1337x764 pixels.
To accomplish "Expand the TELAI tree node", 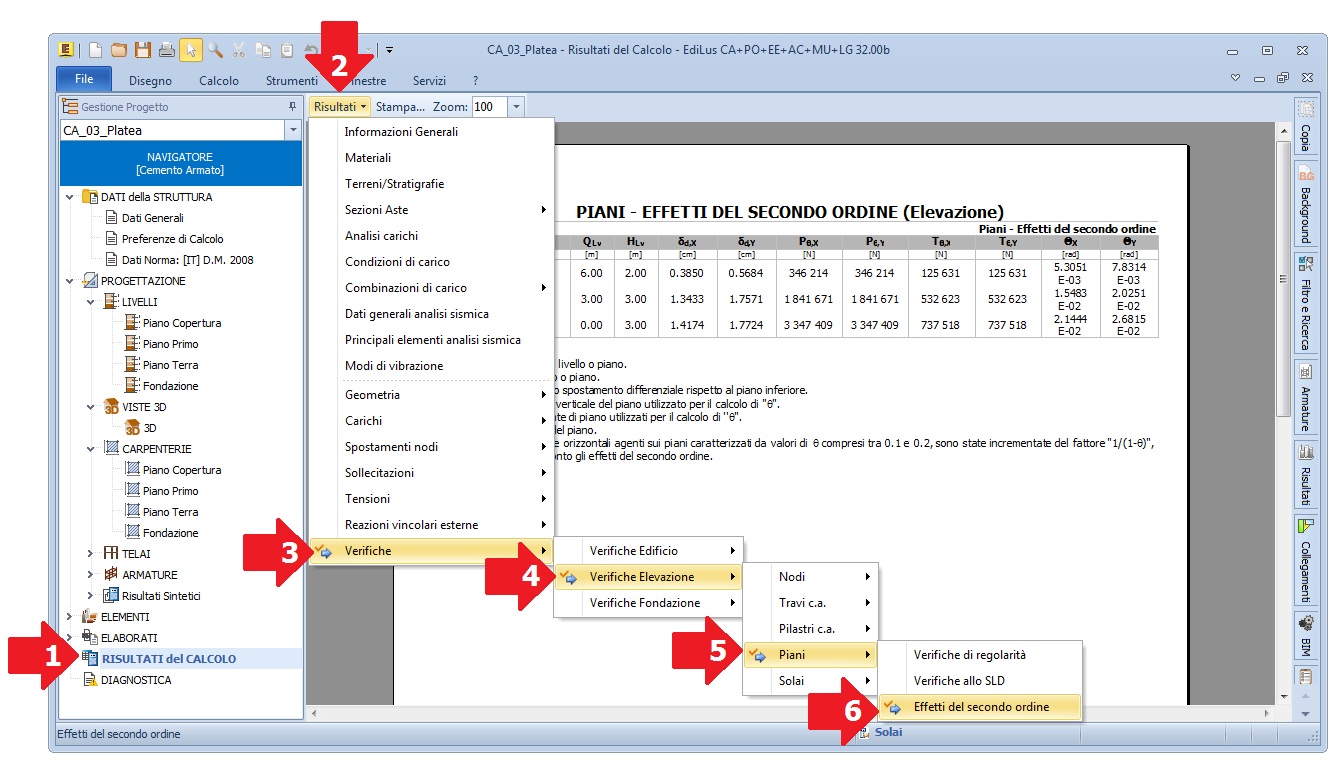I will coord(91,554).
